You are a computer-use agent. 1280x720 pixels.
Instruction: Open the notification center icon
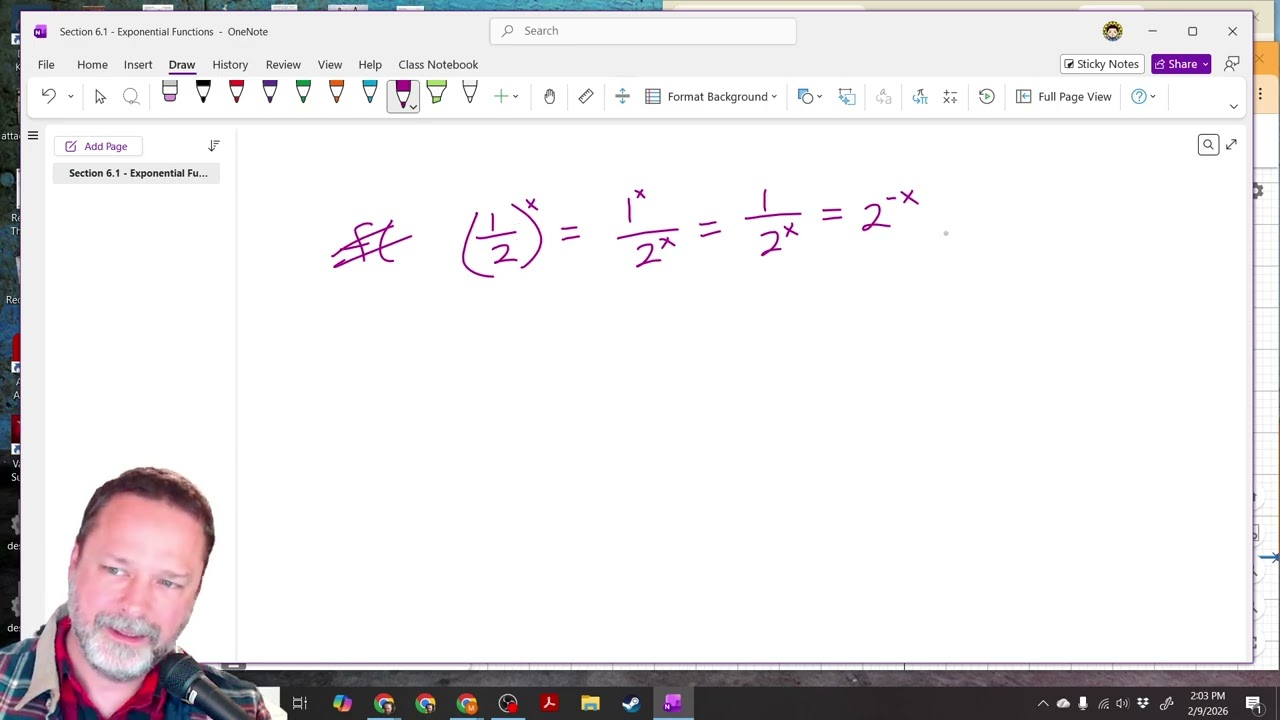click(1253, 703)
